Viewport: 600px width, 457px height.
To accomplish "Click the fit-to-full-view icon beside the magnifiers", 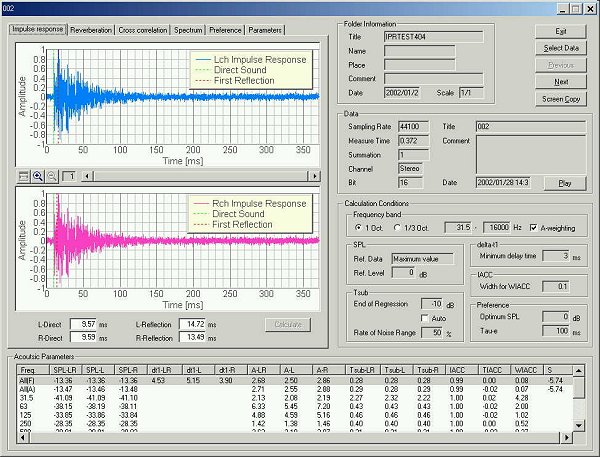I will pos(23,175).
